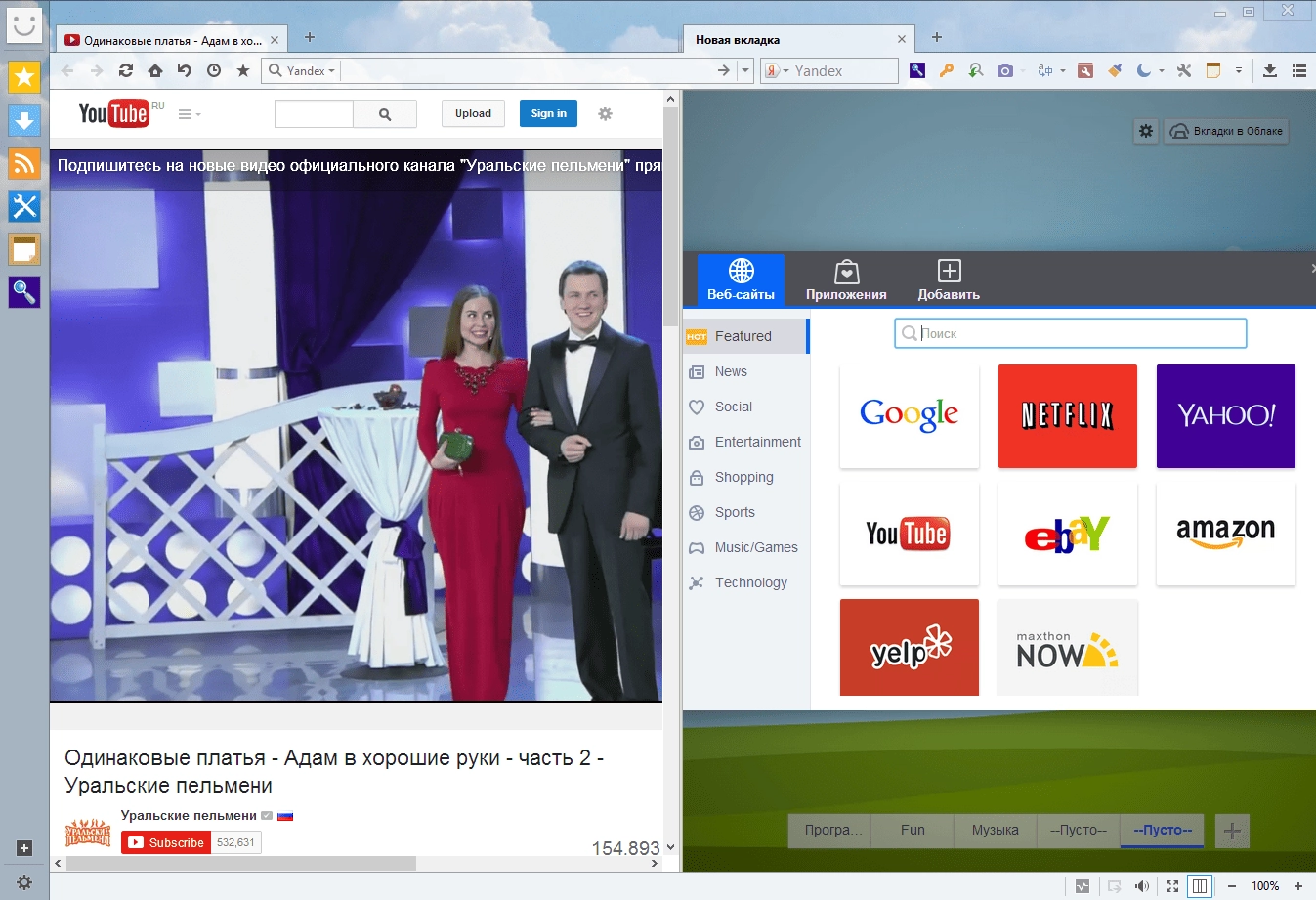The width and height of the screenshot is (1316, 900).
Task: Open the download manager arrow icon
Action: [x=1270, y=70]
